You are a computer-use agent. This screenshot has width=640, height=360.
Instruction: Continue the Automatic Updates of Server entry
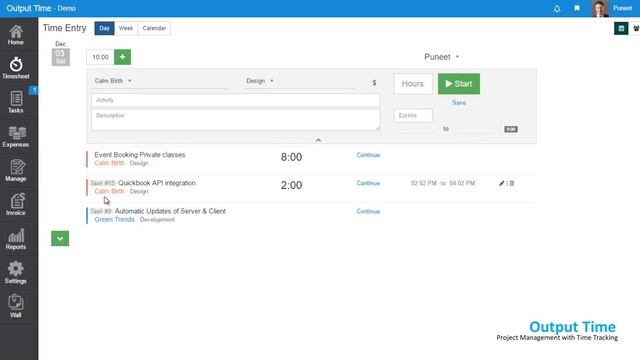pos(368,211)
